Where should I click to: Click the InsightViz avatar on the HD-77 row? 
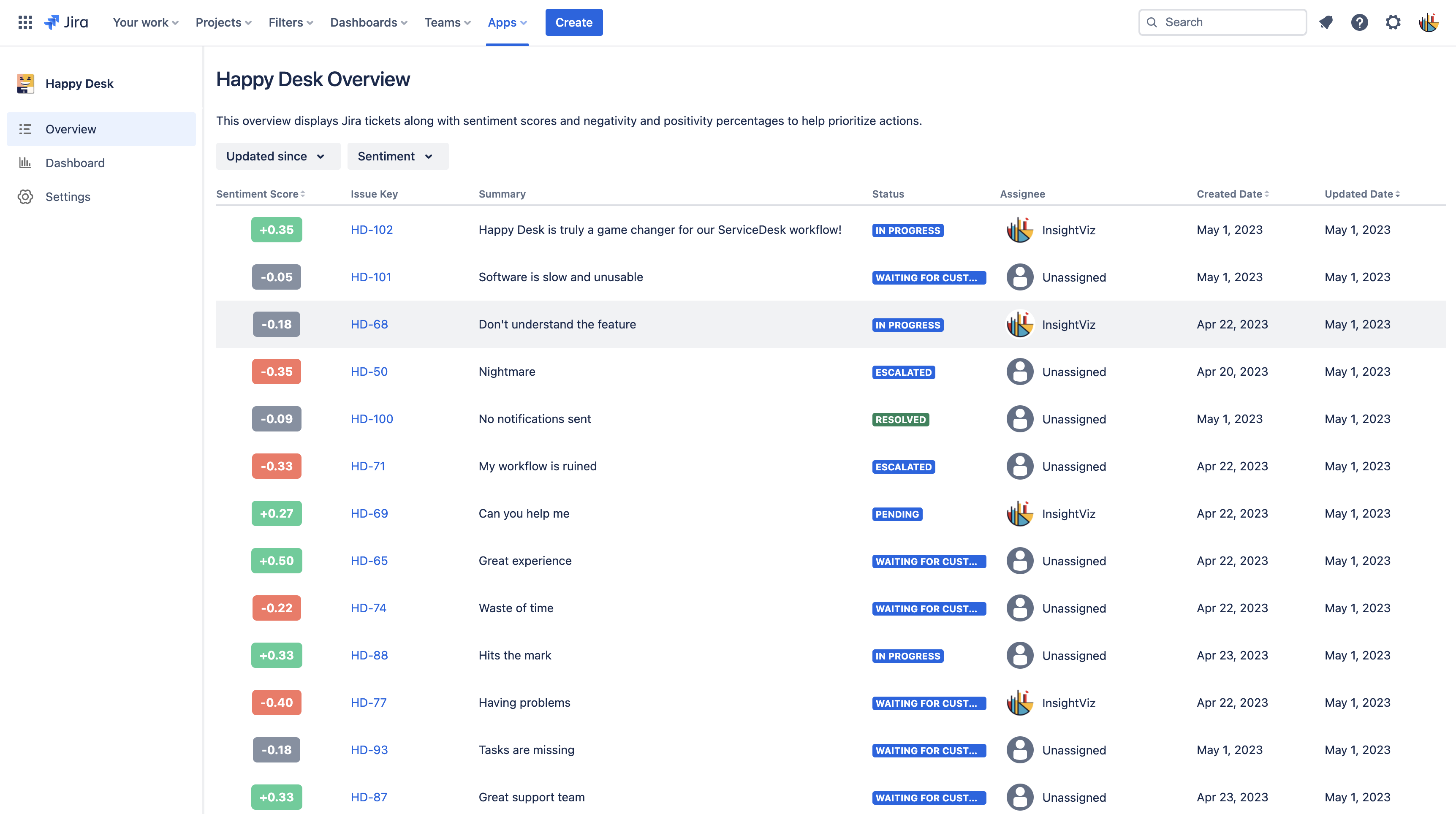point(1020,703)
